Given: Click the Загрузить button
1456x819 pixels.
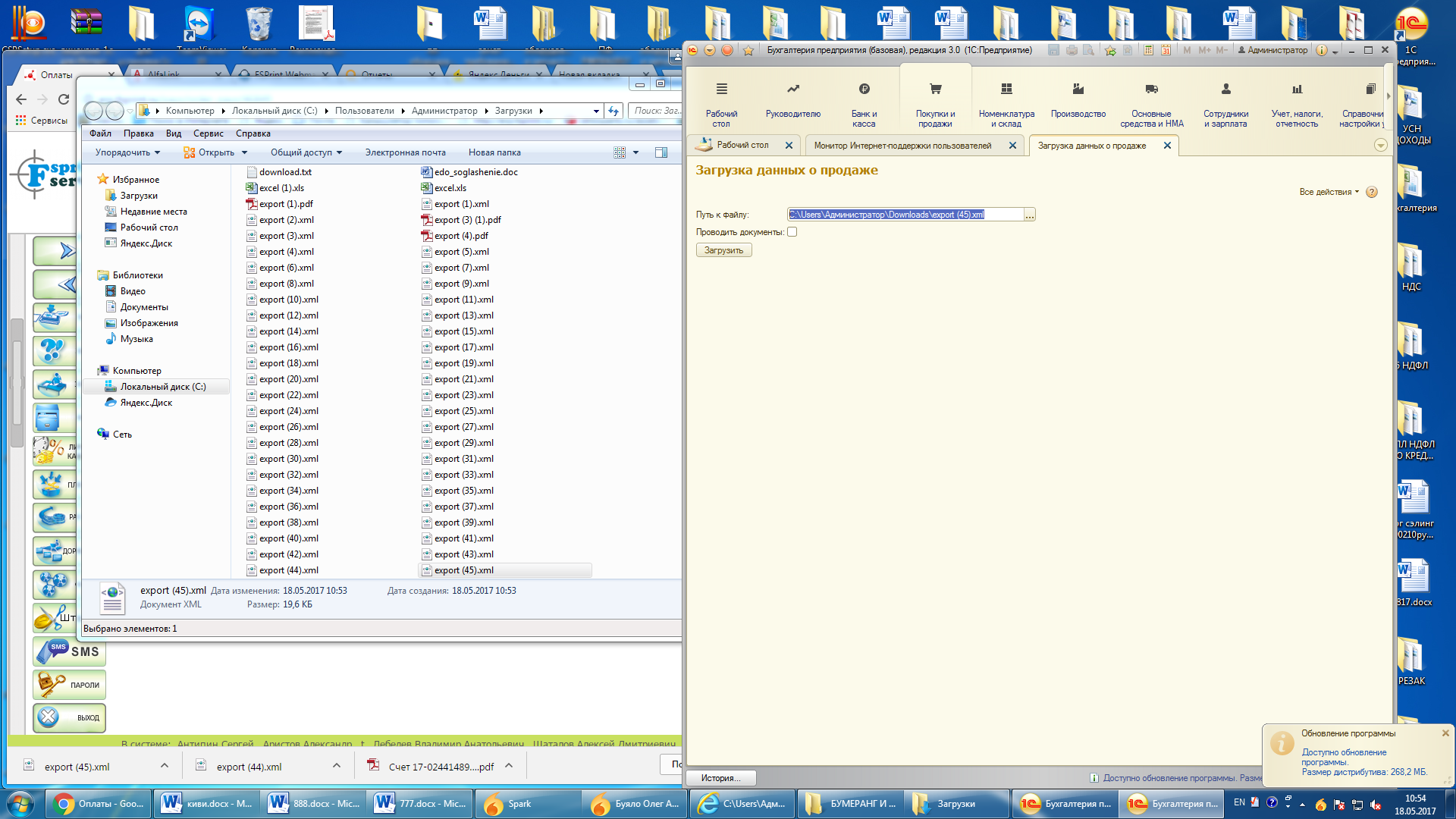Looking at the screenshot, I should pos(723,250).
